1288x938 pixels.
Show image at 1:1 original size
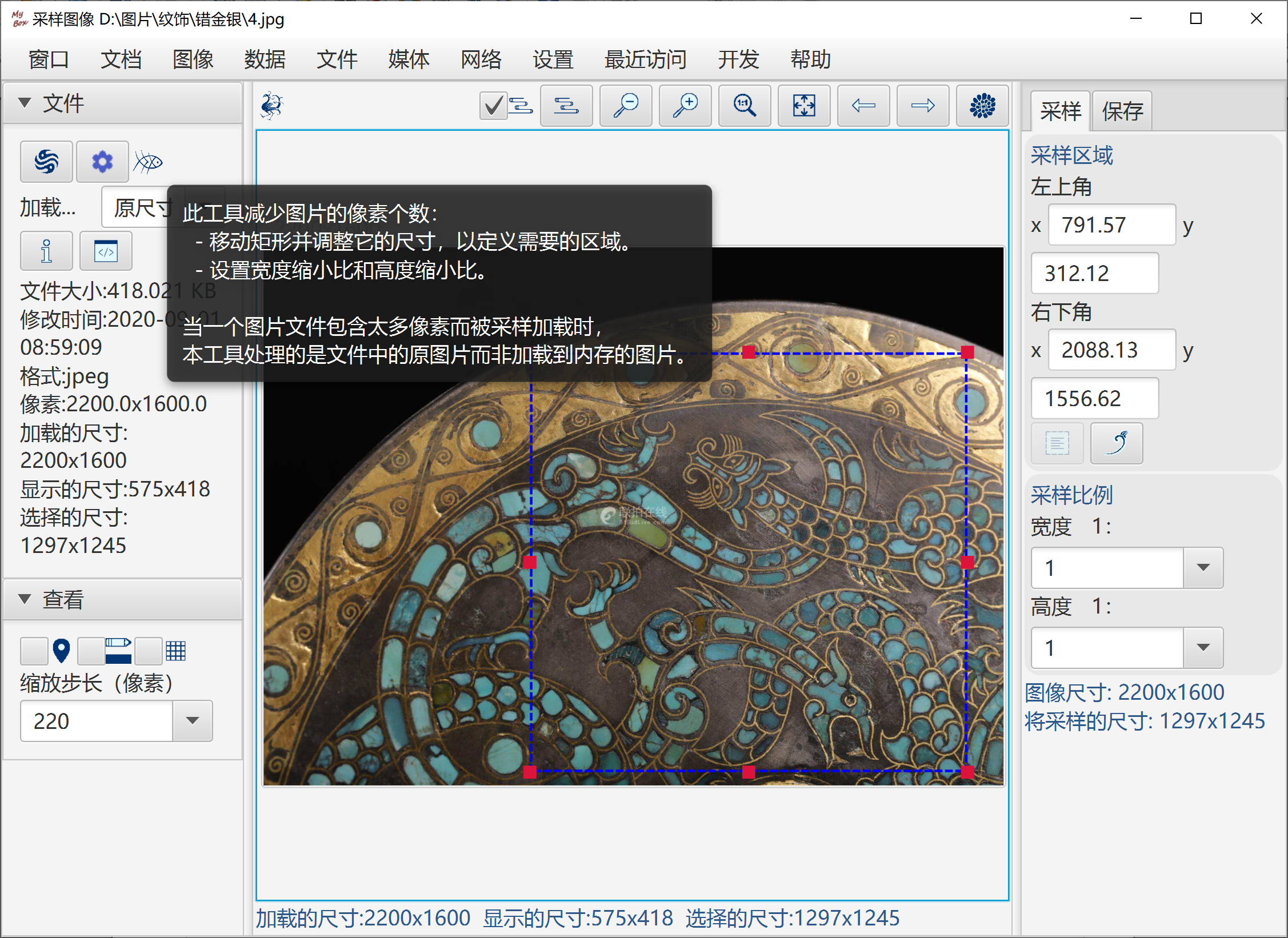745,106
